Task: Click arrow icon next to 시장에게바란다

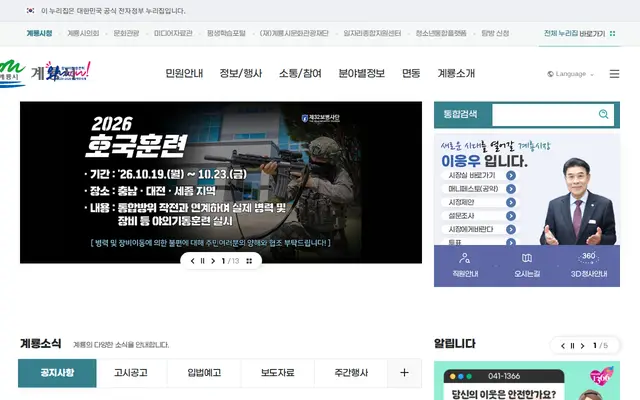Action: pos(511,229)
